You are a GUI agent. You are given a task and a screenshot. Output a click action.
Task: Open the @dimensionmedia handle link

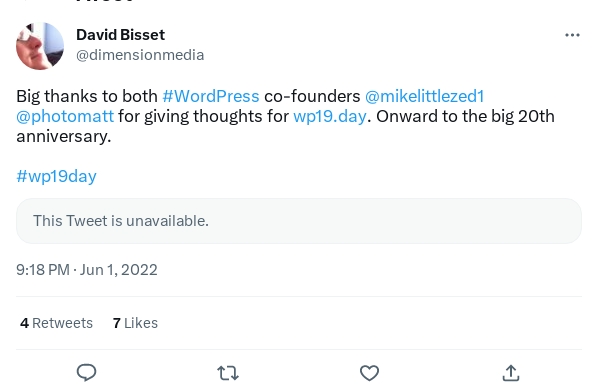click(140, 55)
